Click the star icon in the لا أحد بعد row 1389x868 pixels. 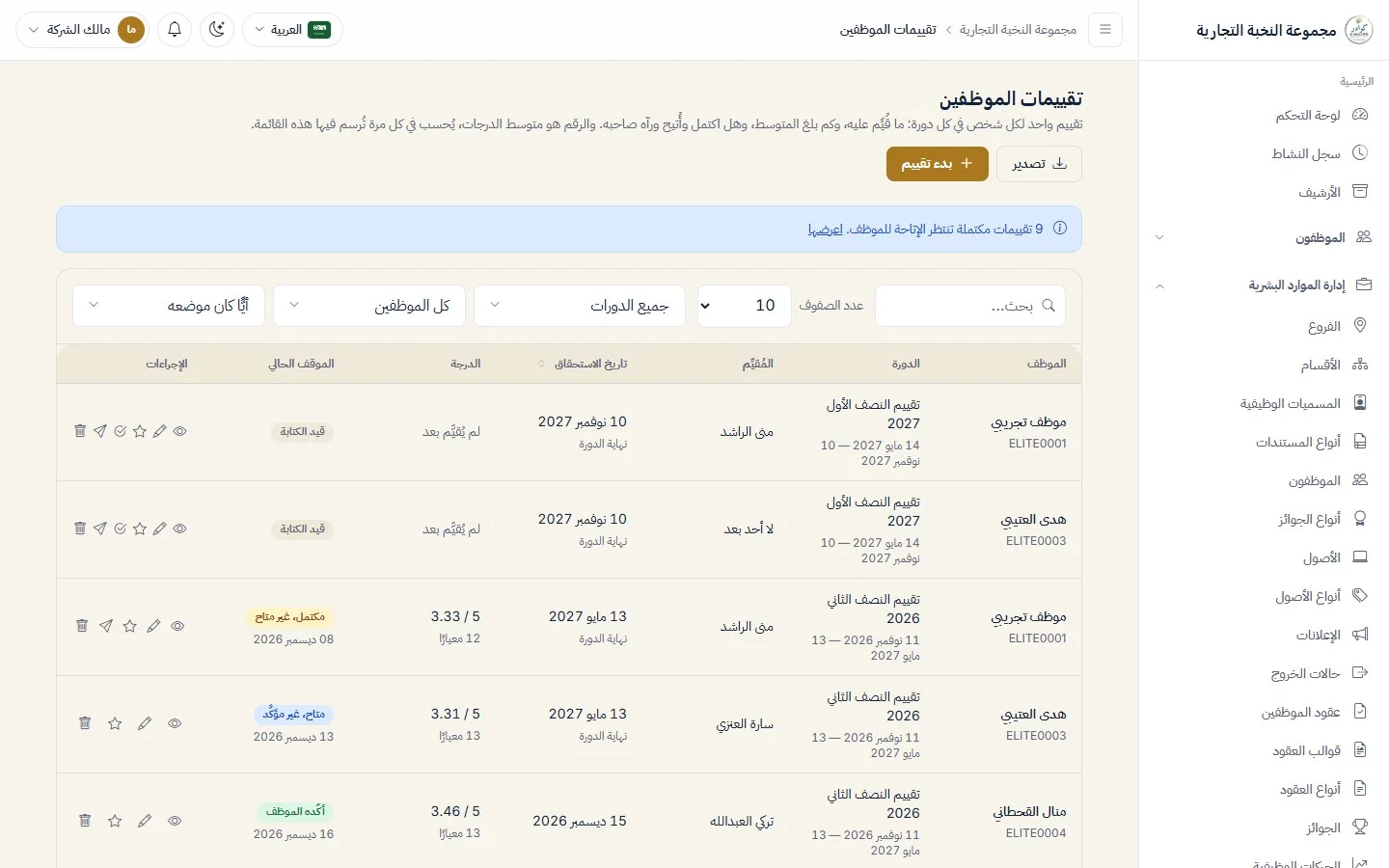(140, 529)
